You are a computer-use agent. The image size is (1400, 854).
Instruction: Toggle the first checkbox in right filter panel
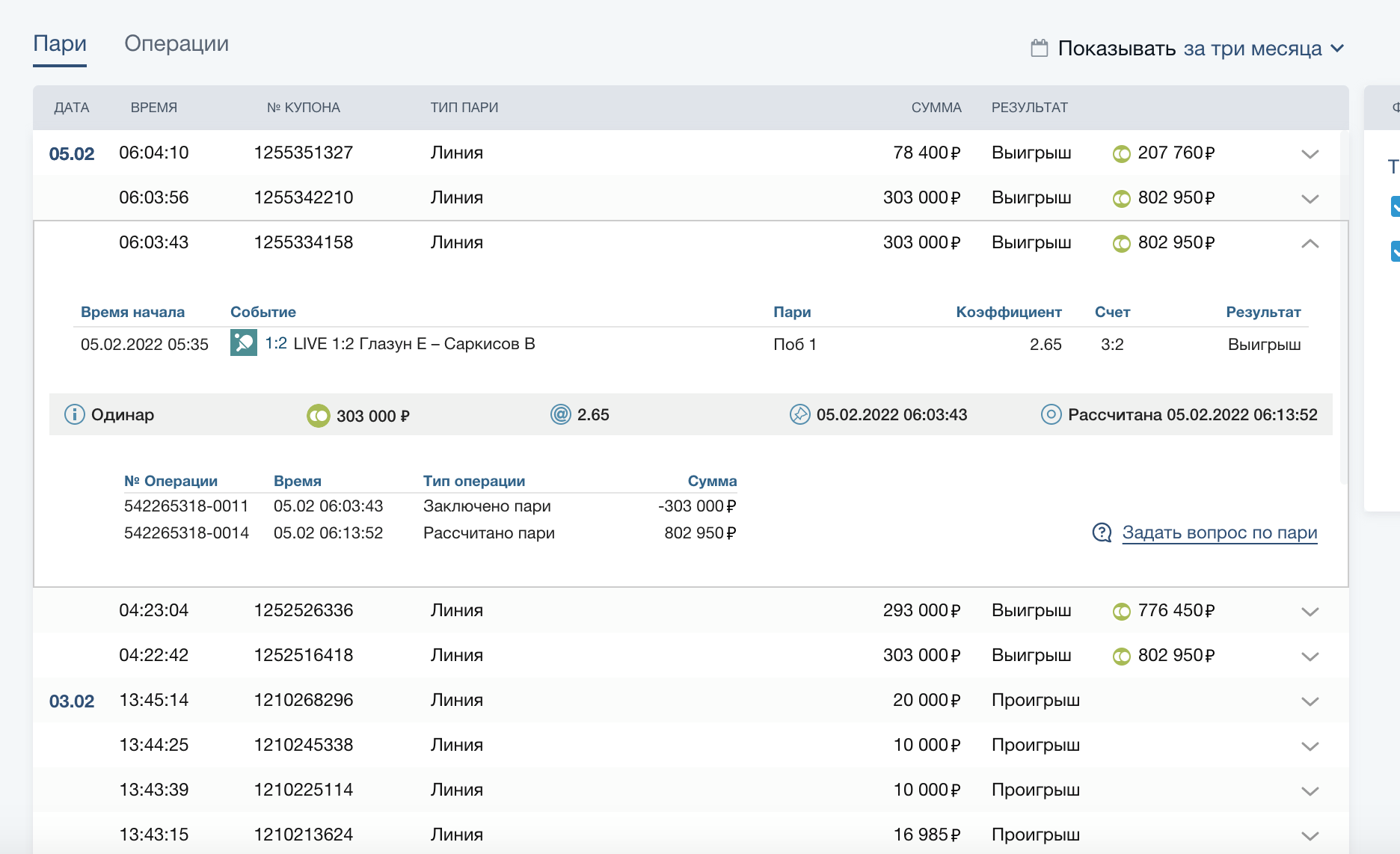(1395, 206)
